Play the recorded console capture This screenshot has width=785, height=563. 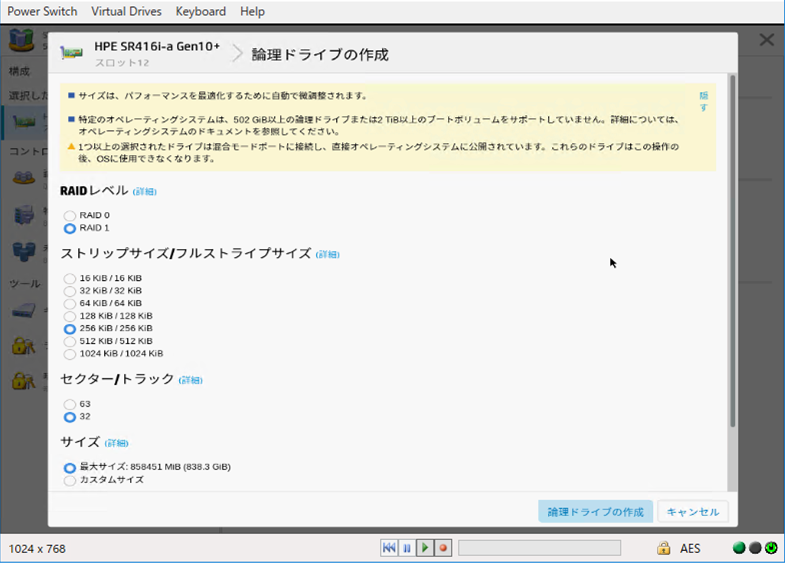click(425, 548)
